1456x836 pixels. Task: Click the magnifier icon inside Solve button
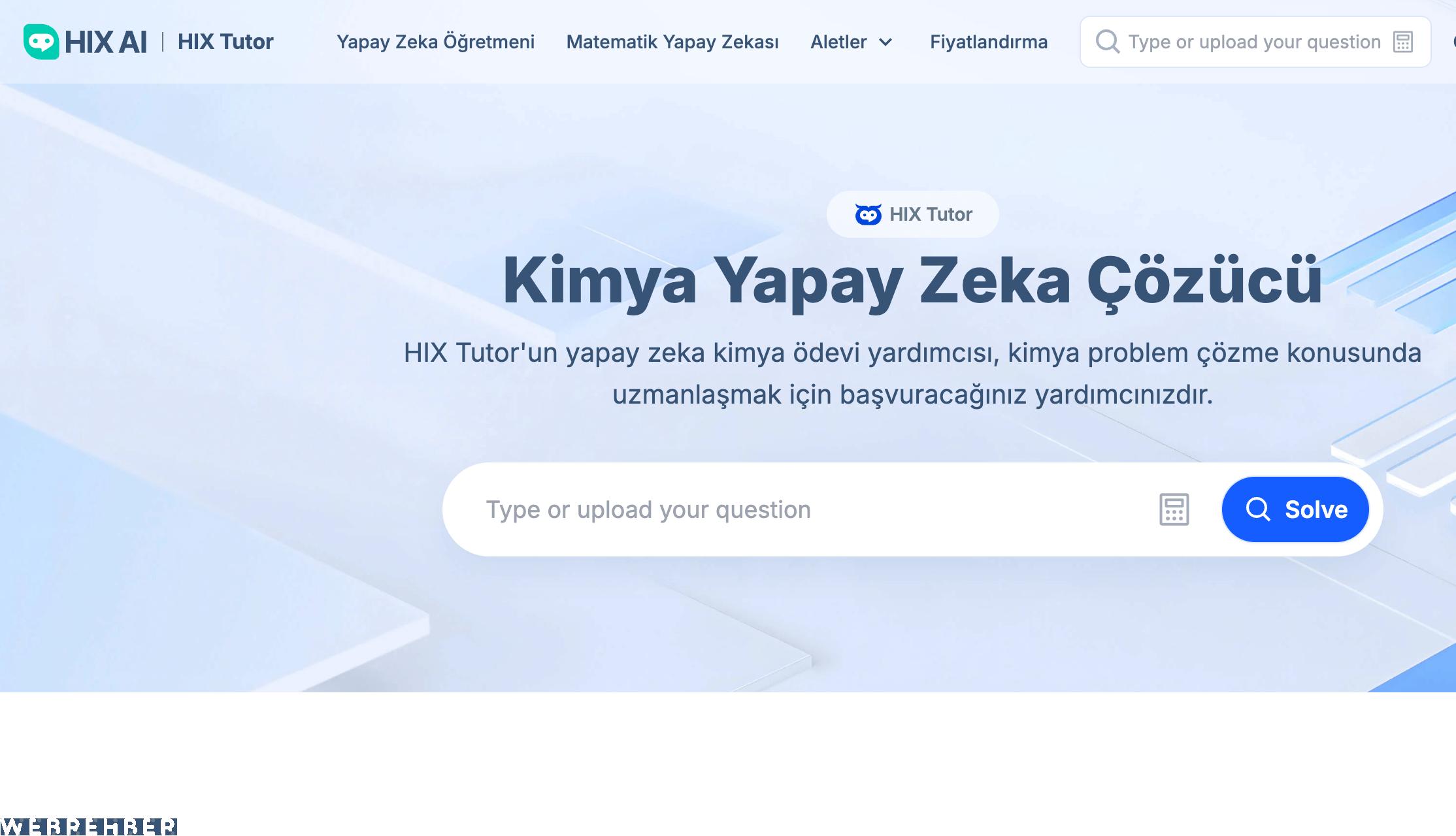point(1258,509)
